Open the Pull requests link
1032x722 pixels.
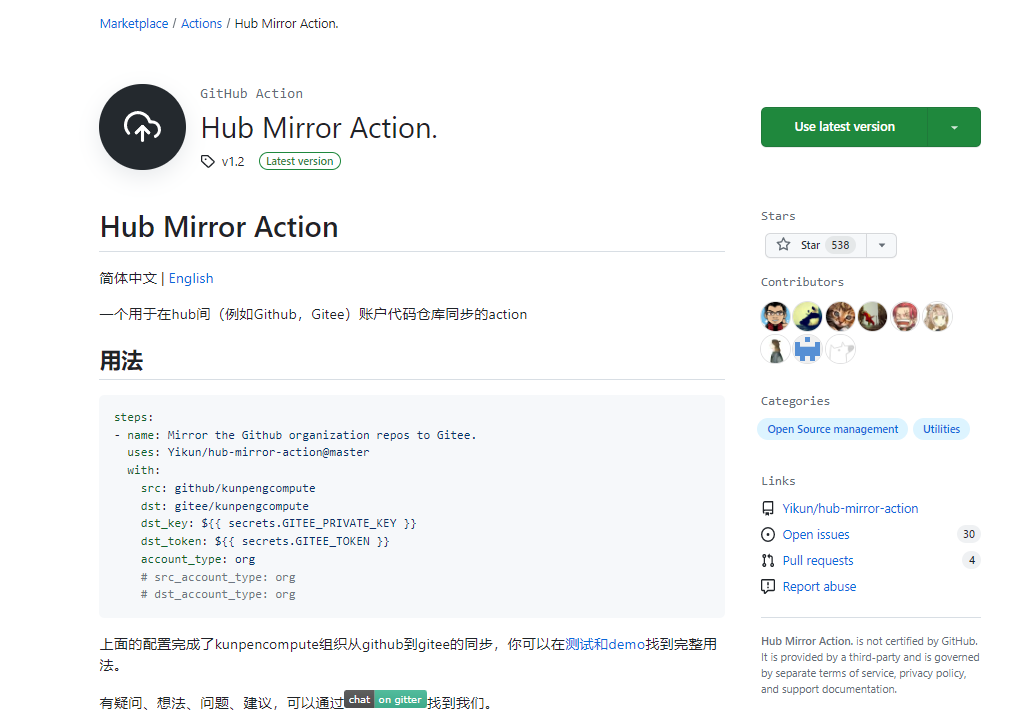coord(817,561)
